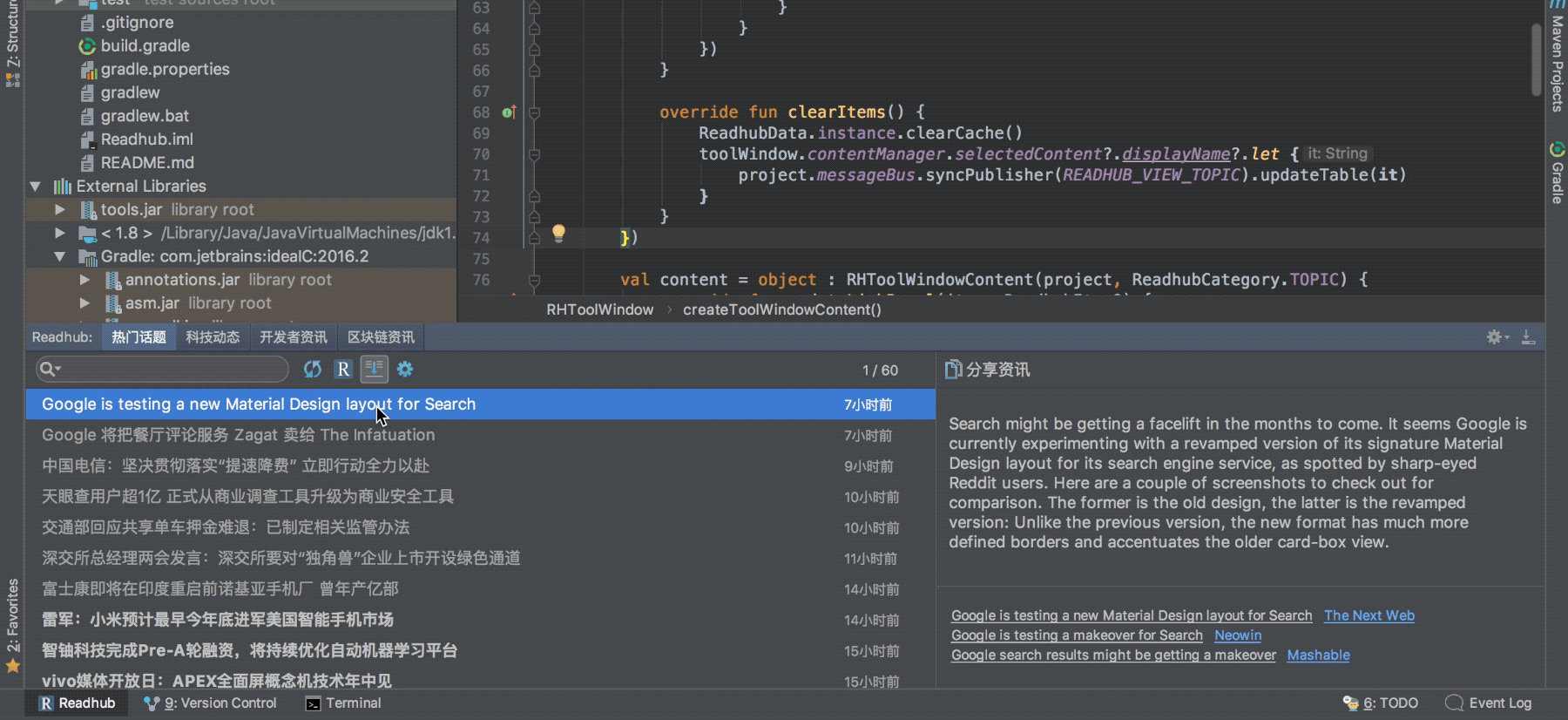This screenshot has height=720, width=1568.
Task: Click the Structure panel icon on left strip
Action: pyautogui.click(x=12, y=79)
